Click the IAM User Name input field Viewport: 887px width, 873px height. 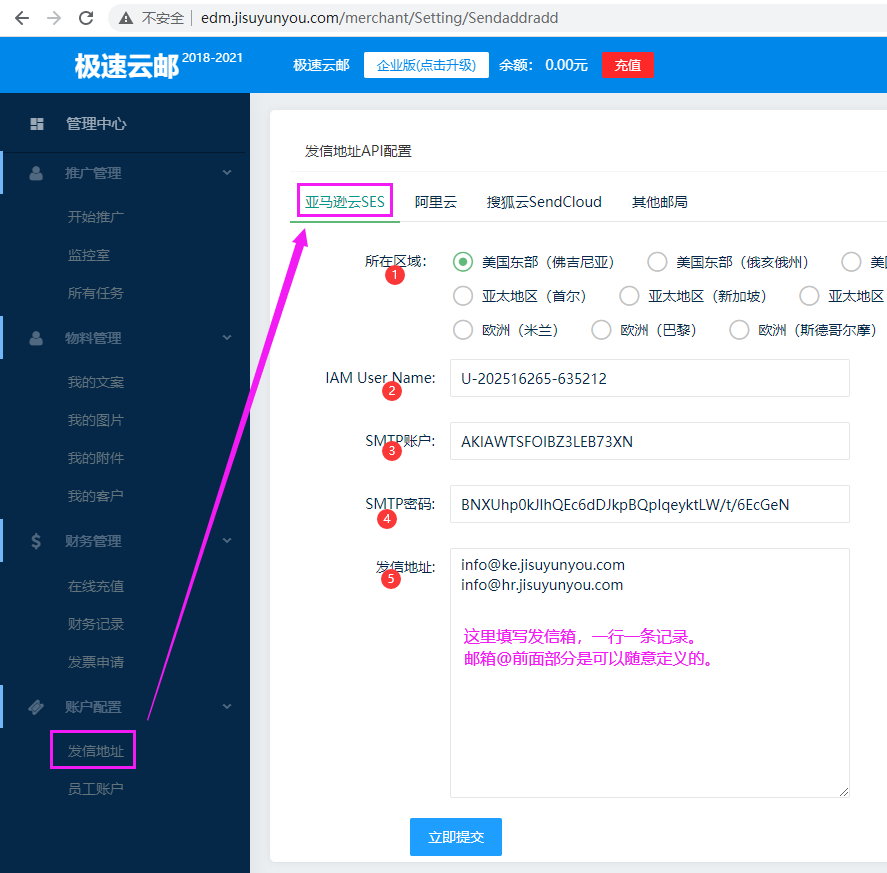click(649, 378)
